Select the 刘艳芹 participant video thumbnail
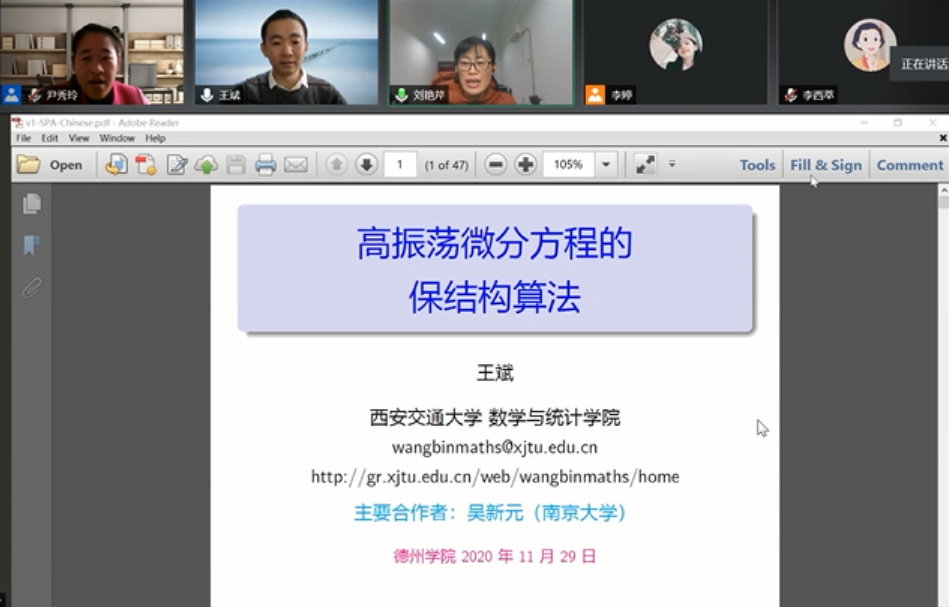The width and height of the screenshot is (949, 607). [481, 50]
